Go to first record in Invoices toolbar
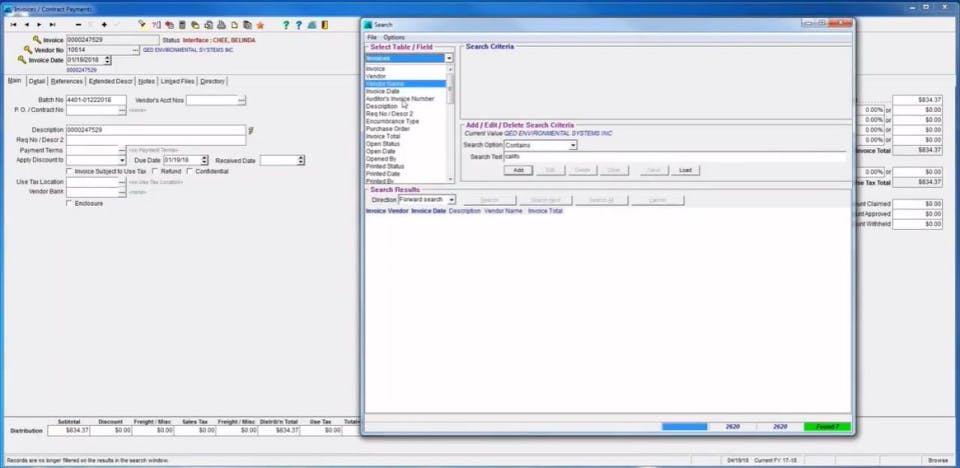The width and height of the screenshot is (960, 468). click(x=13, y=25)
